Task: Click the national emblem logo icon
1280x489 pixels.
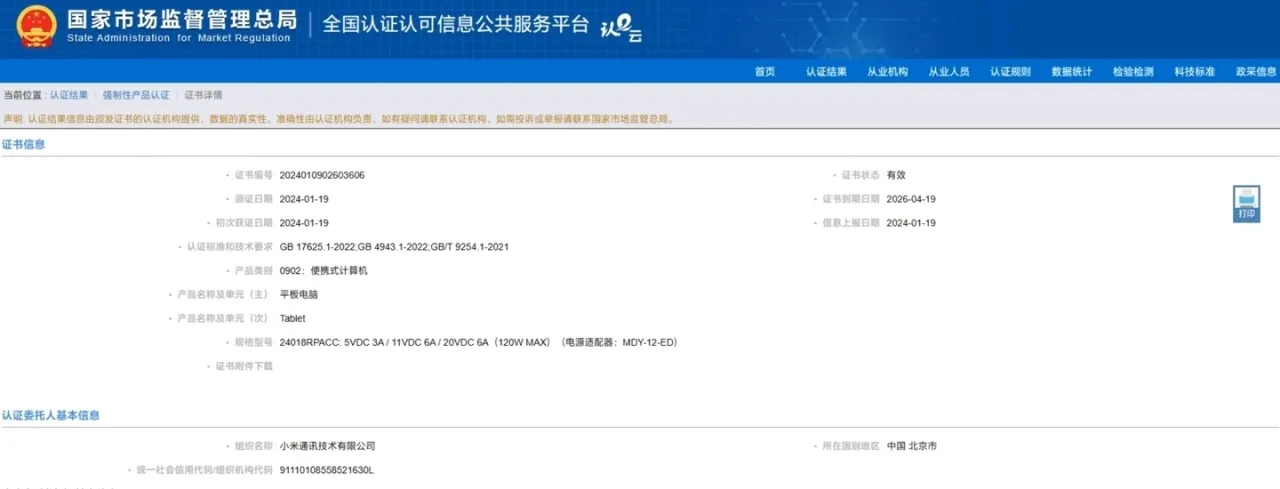Action: (x=37, y=27)
